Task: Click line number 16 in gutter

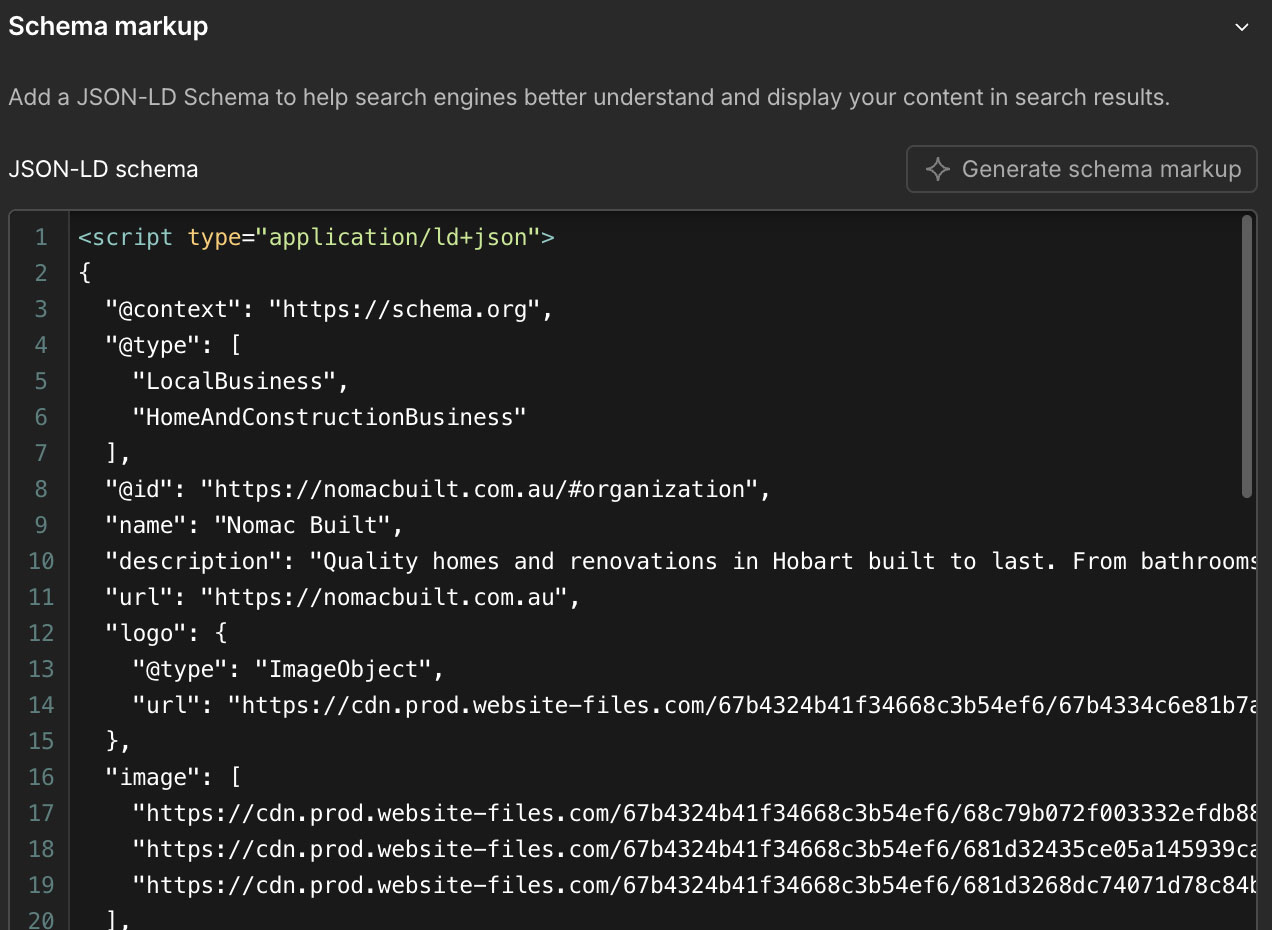Action: (x=41, y=777)
